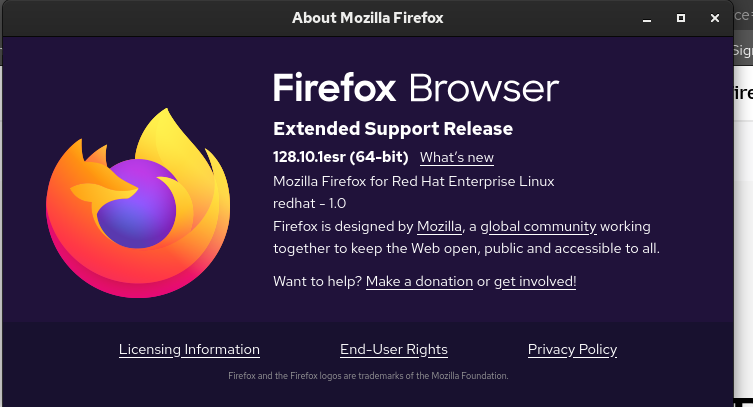Visit the get involved! link
This screenshot has width=753, height=407.
click(535, 281)
